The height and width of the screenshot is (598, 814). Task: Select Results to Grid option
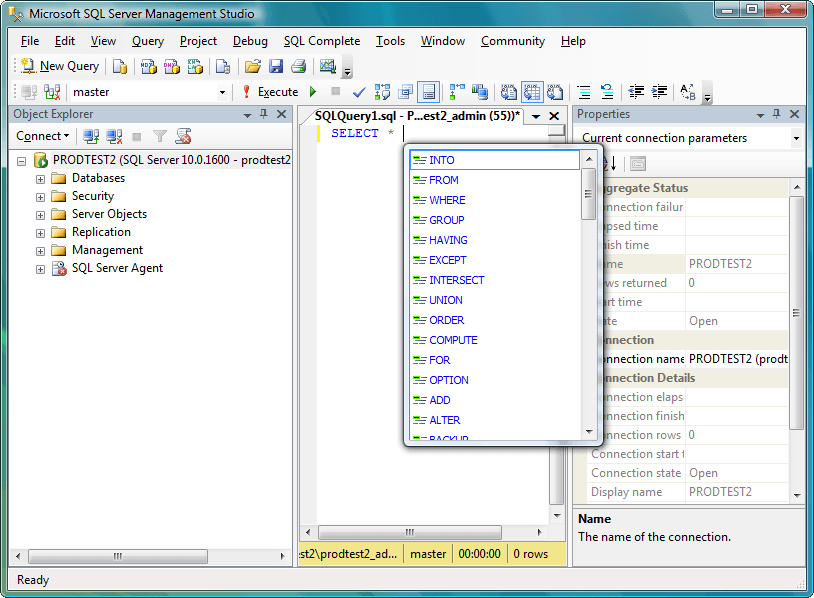click(532, 92)
